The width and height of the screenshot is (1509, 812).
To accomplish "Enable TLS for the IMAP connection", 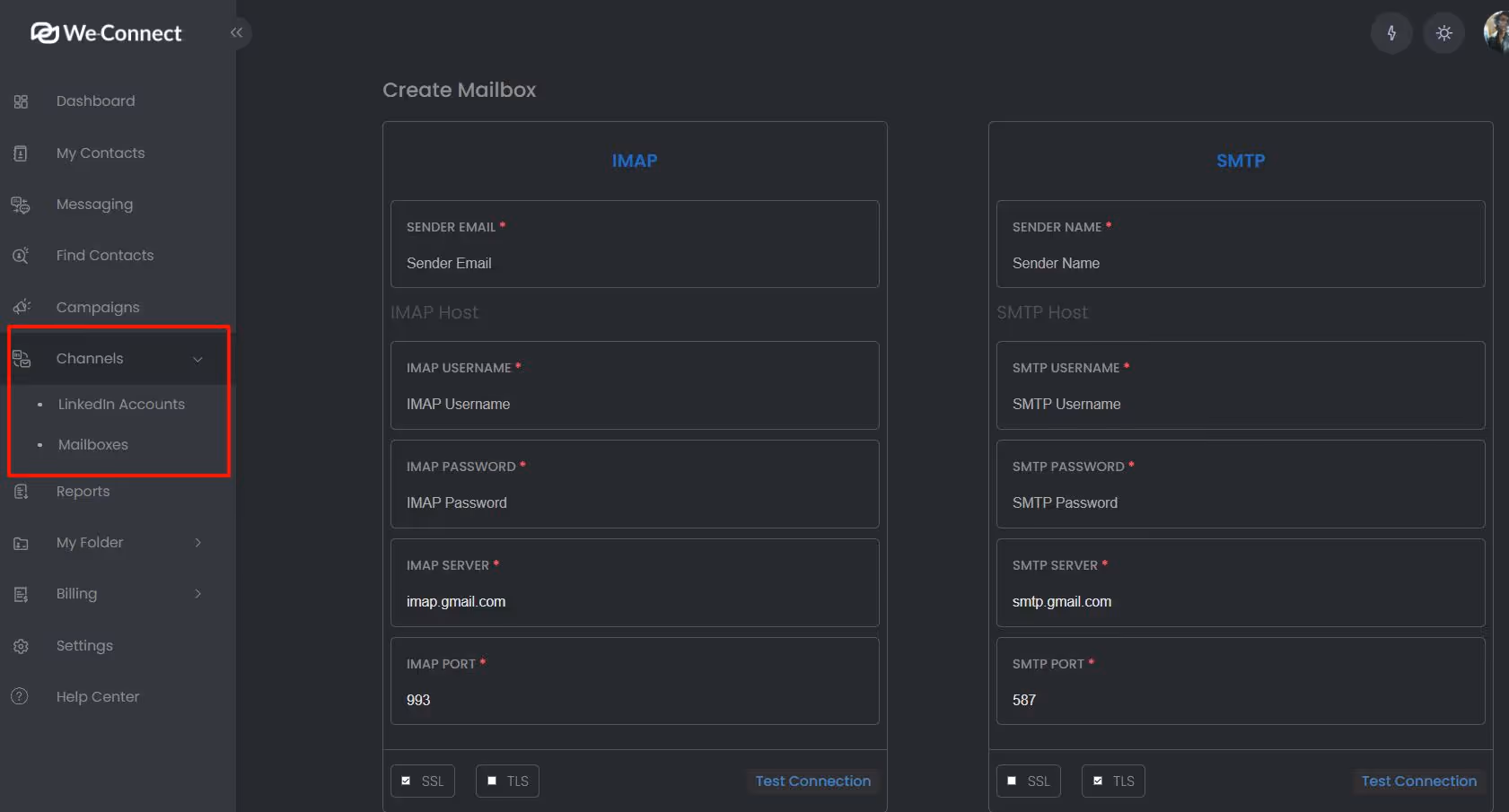I will (x=492, y=780).
